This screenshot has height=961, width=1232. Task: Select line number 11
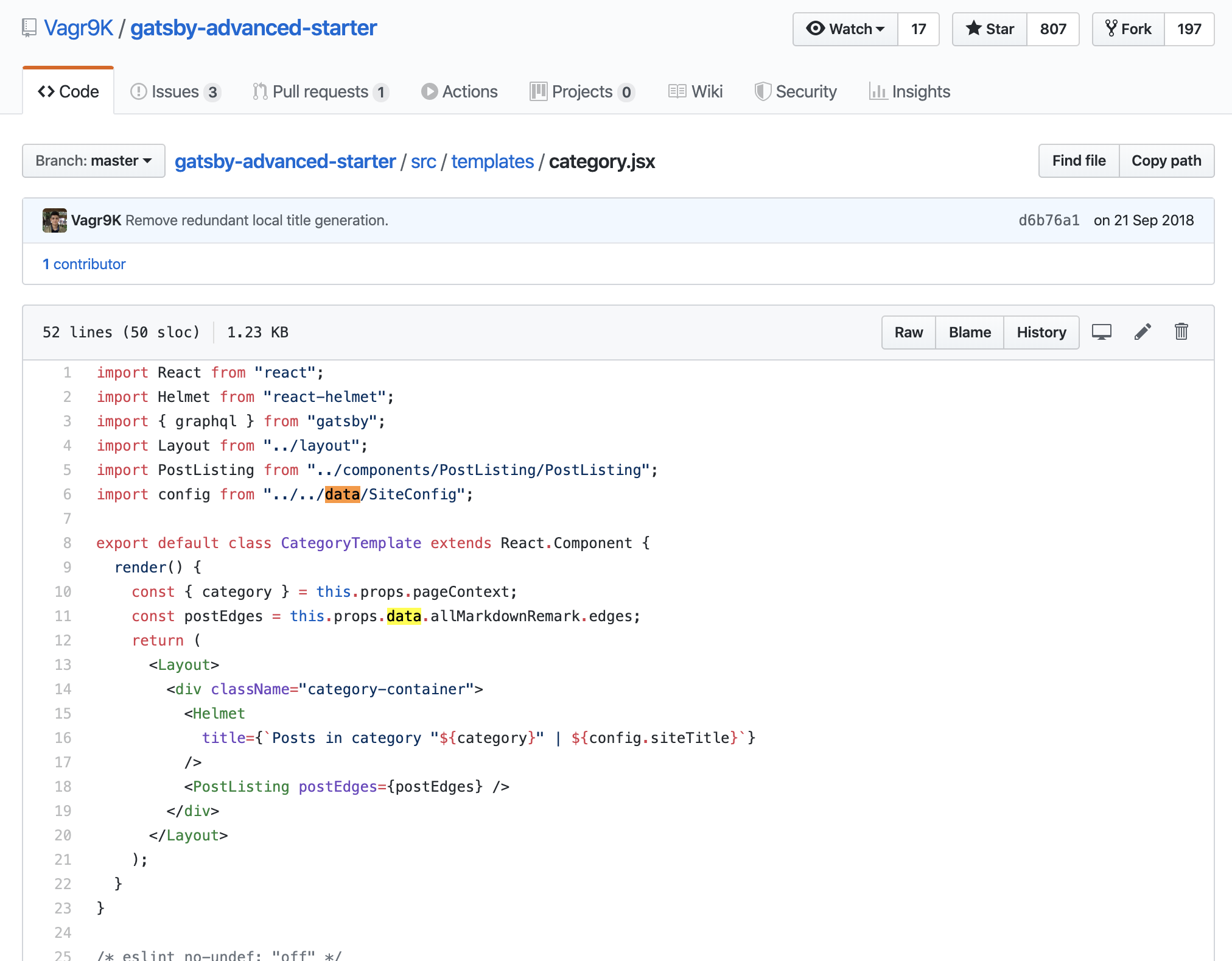tap(63, 616)
